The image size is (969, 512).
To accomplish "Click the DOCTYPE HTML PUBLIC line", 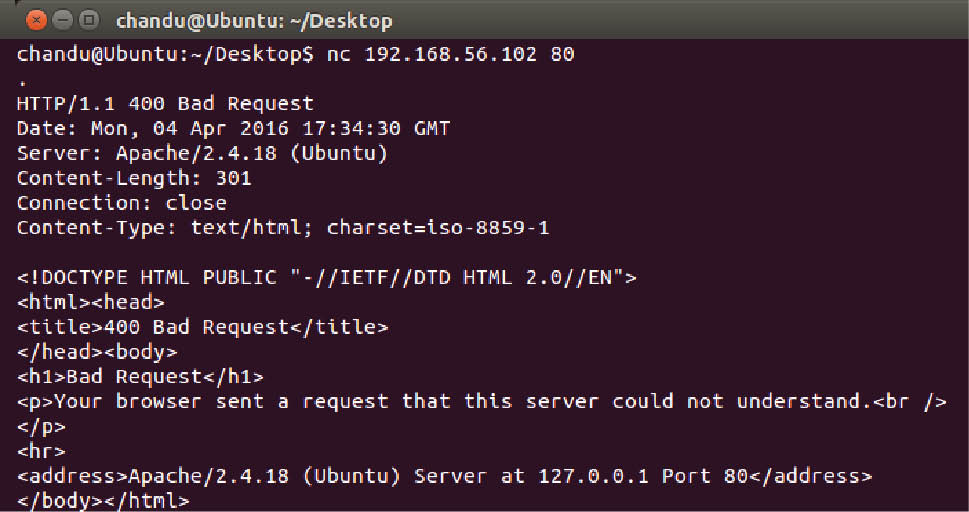I will (327, 277).
